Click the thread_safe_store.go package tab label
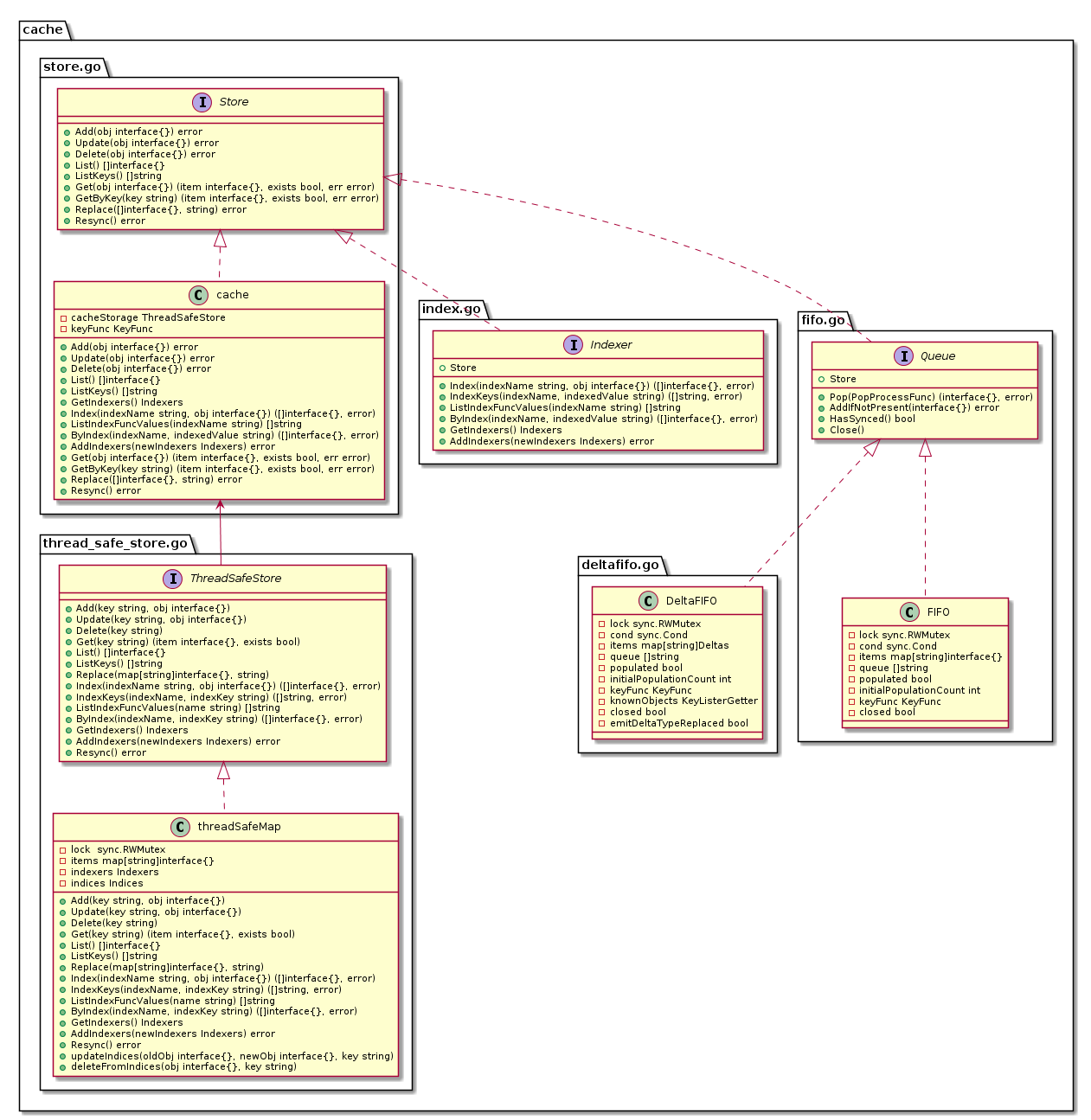 pos(115,543)
